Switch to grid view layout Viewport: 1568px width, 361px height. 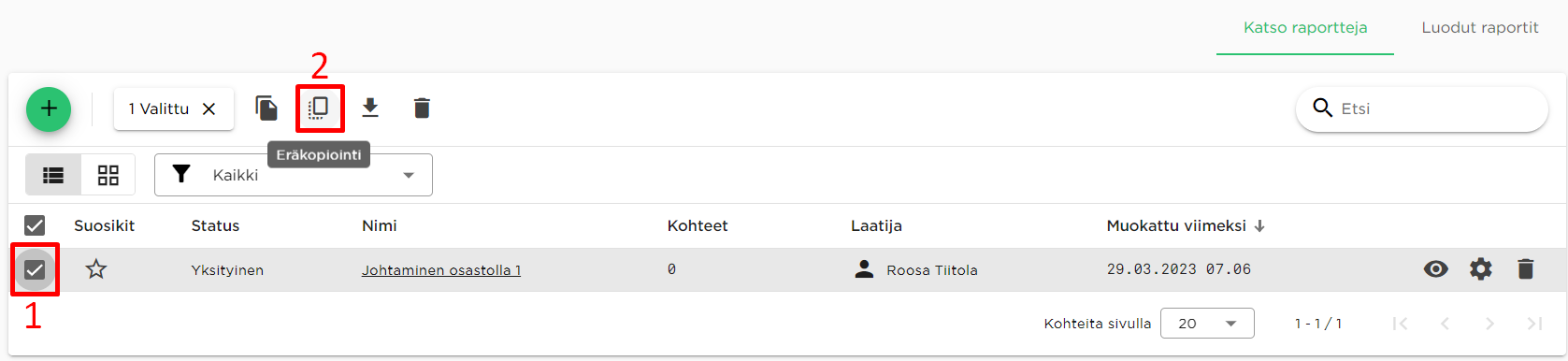coord(108,175)
